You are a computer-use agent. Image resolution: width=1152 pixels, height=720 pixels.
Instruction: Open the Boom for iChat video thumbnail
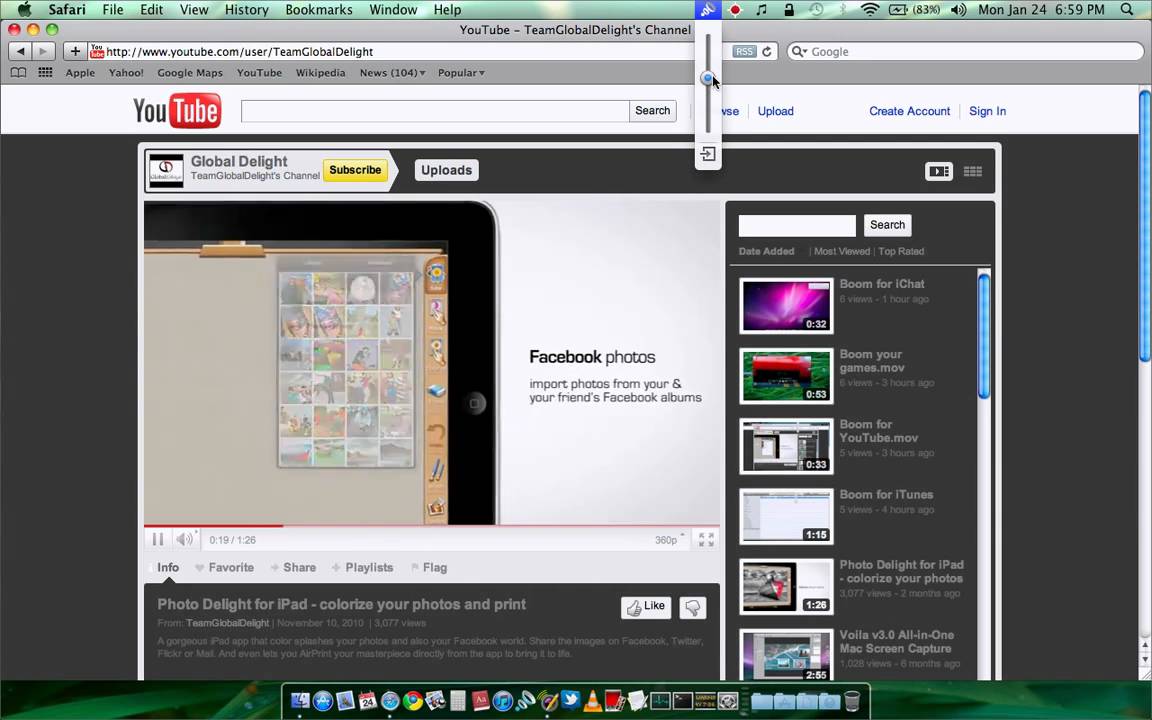[786, 305]
